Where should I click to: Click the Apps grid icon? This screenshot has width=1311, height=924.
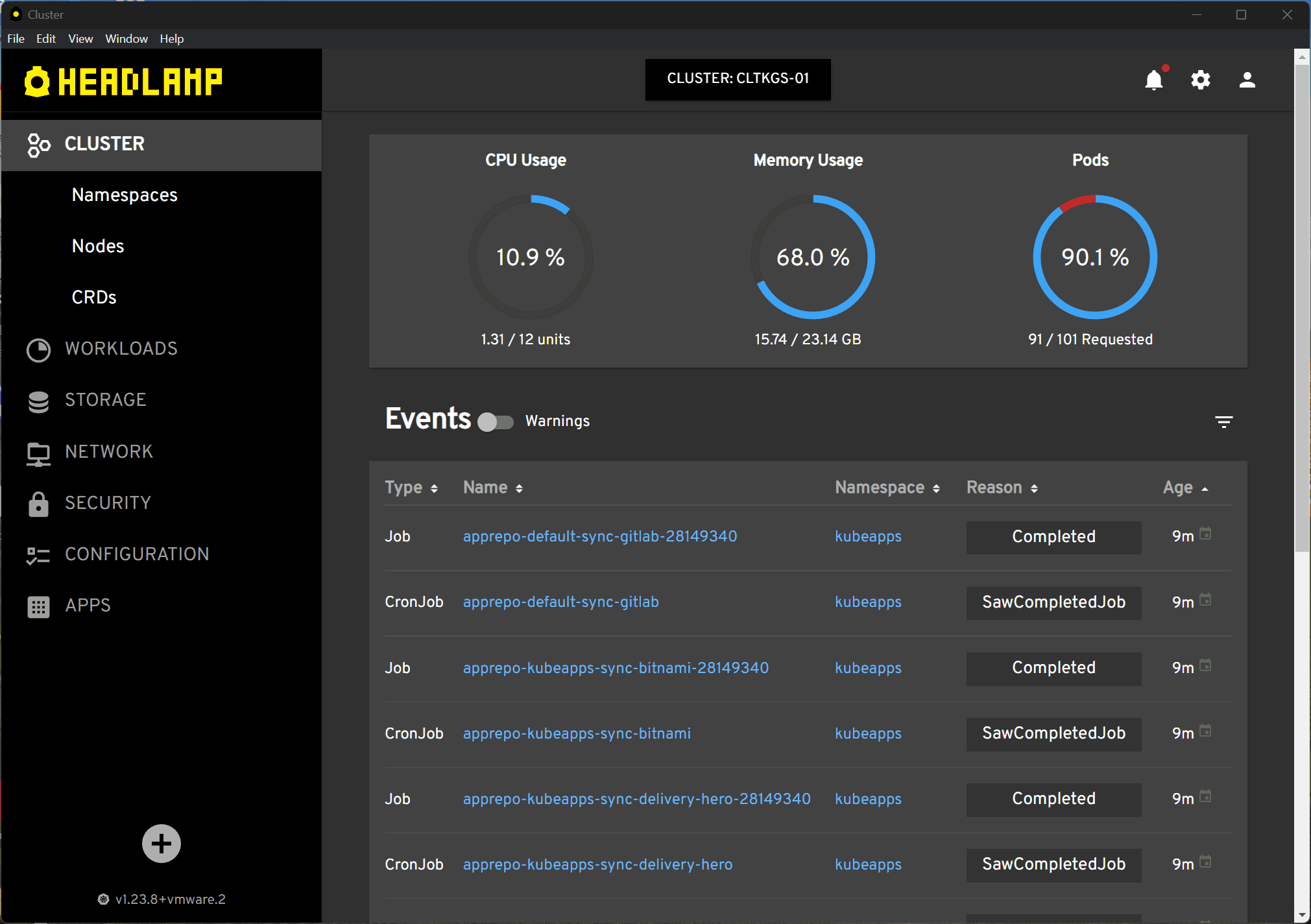(38, 606)
